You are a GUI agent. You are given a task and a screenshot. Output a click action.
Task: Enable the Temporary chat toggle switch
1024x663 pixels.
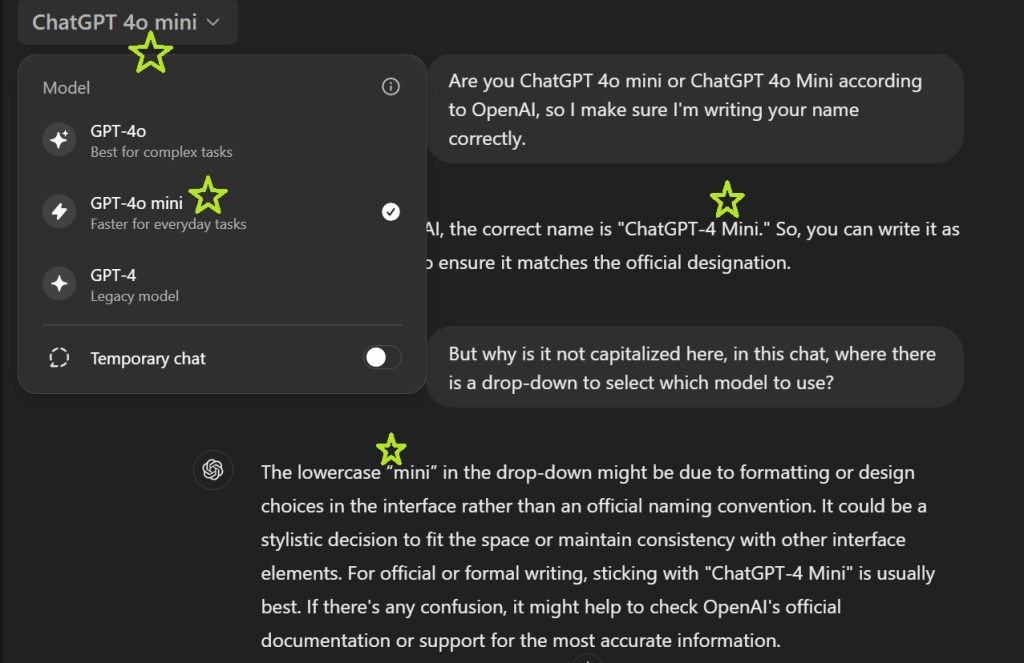(x=382, y=358)
